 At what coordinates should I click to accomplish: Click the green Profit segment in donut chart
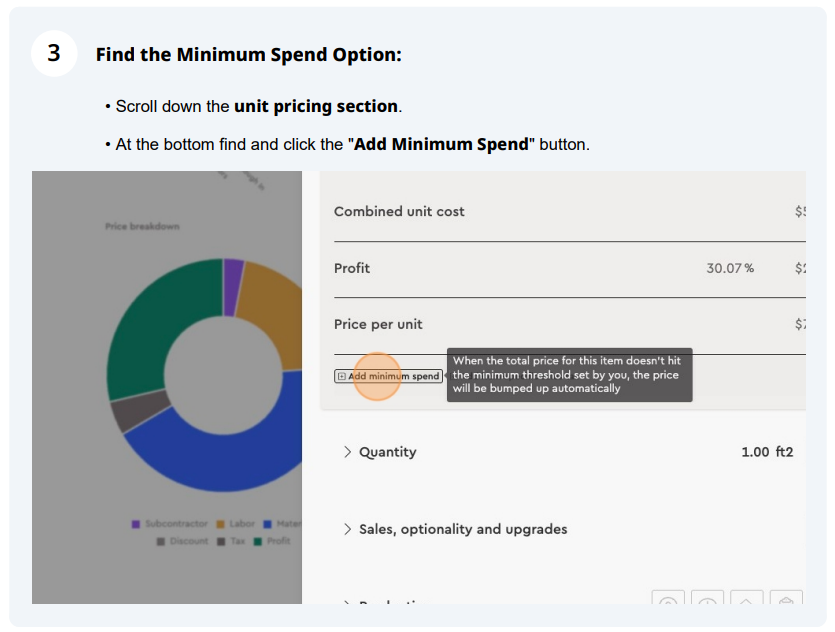pyautogui.click(x=150, y=320)
